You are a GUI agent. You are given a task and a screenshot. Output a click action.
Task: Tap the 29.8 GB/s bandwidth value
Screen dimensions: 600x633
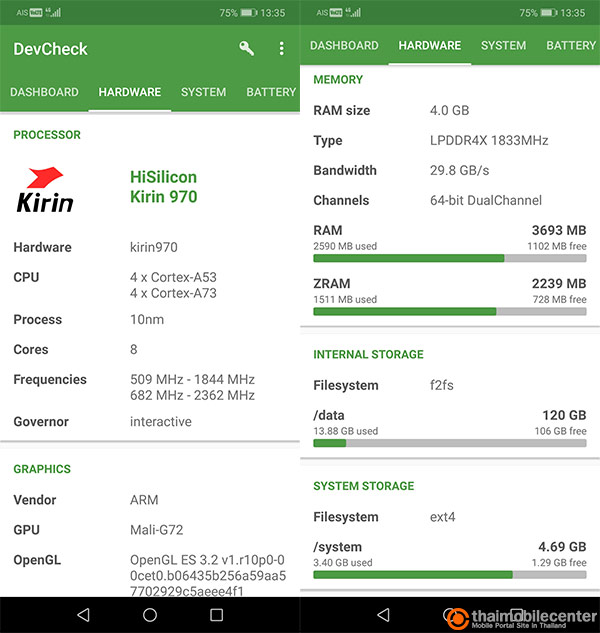(x=459, y=170)
